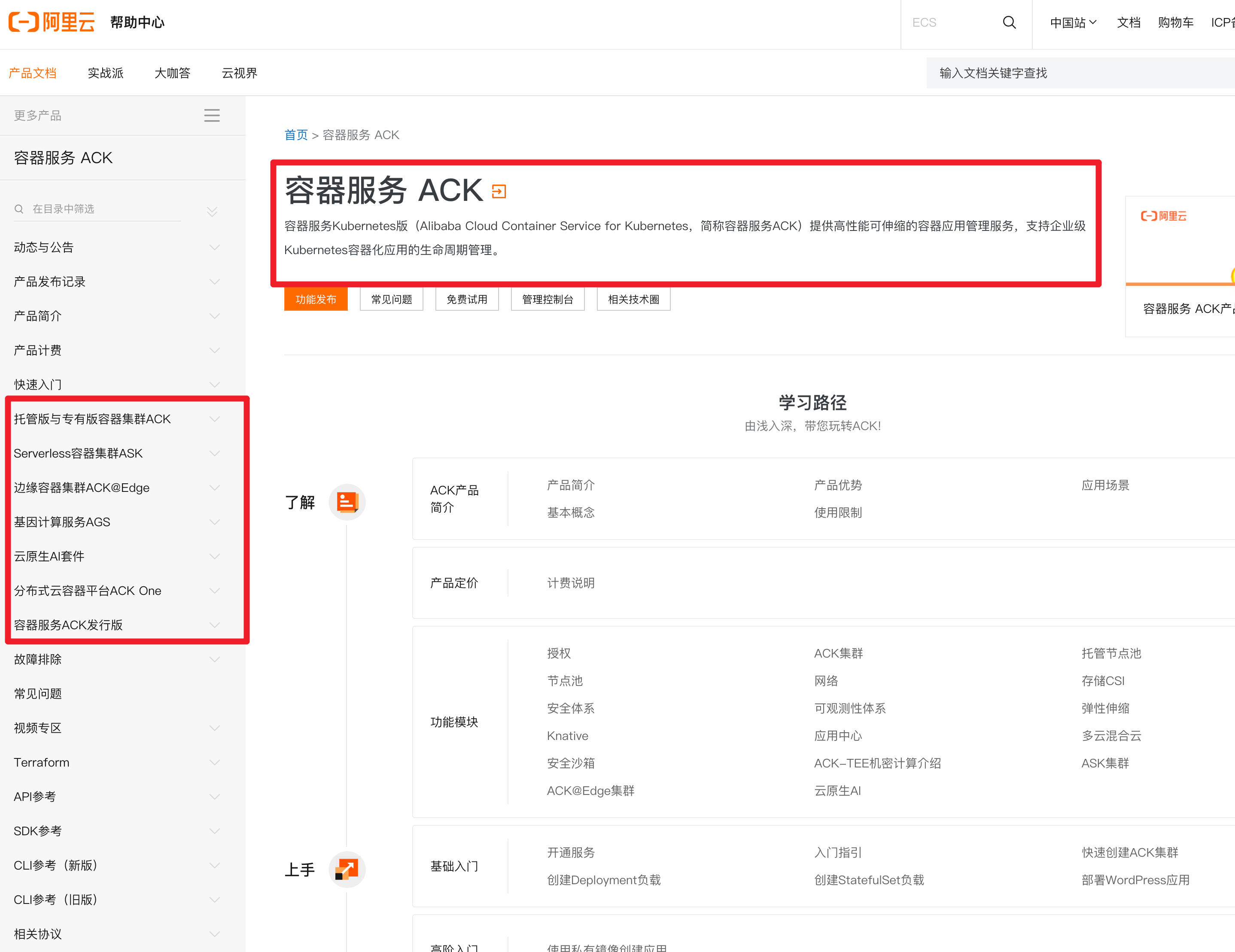Click the double-chevron expand-all icon in sidebar

[x=212, y=212]
